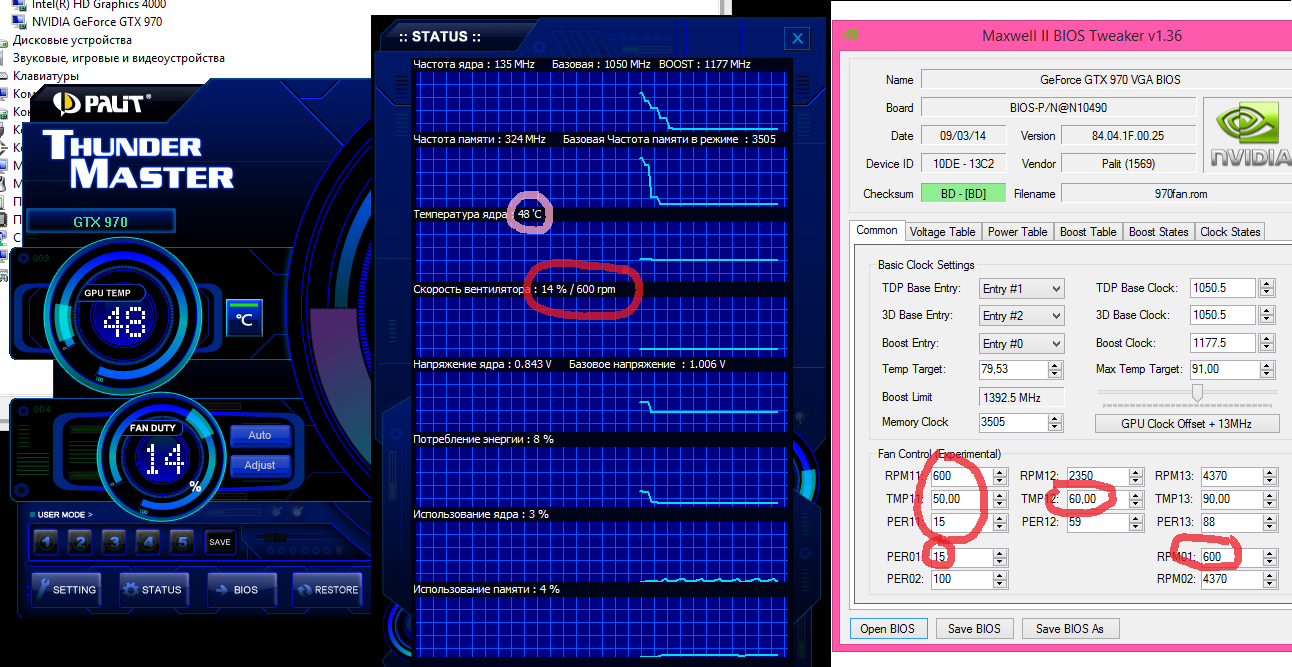The image size is (1292, 667).
Task: Switch to the Common tab
Action: coord(876,230)
